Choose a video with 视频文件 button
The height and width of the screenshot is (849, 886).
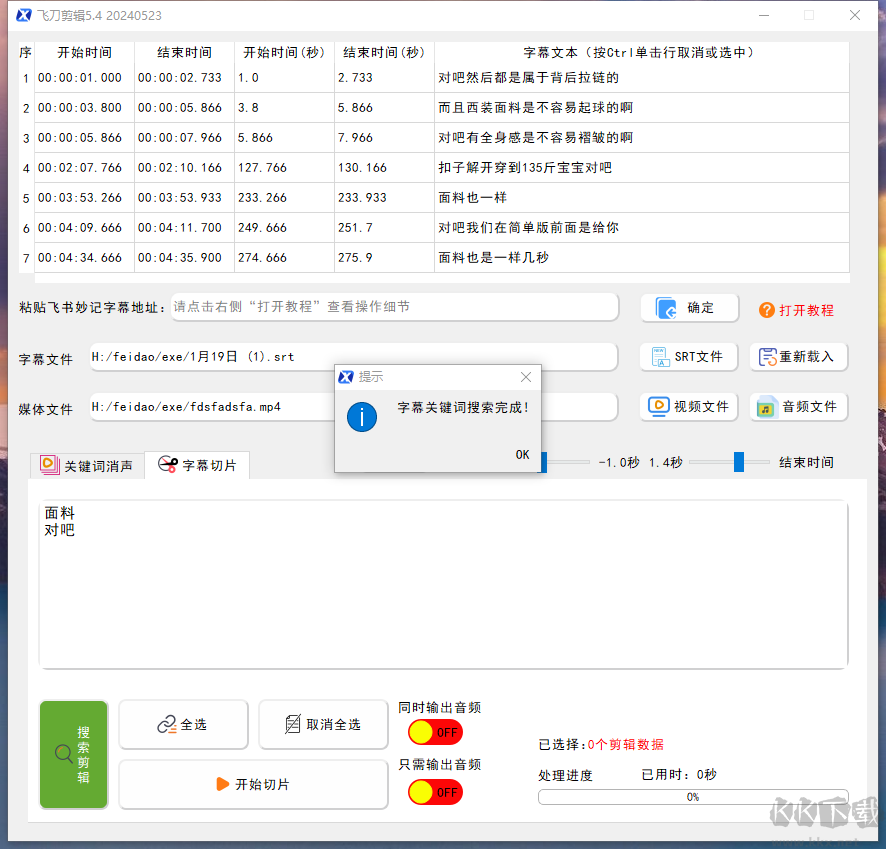pos(688,406)
